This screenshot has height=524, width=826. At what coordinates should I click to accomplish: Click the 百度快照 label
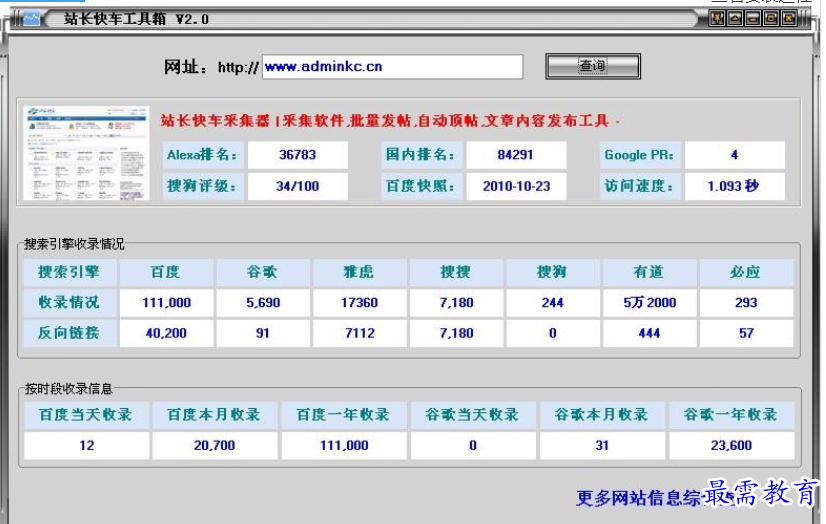(x=421, y=186)
